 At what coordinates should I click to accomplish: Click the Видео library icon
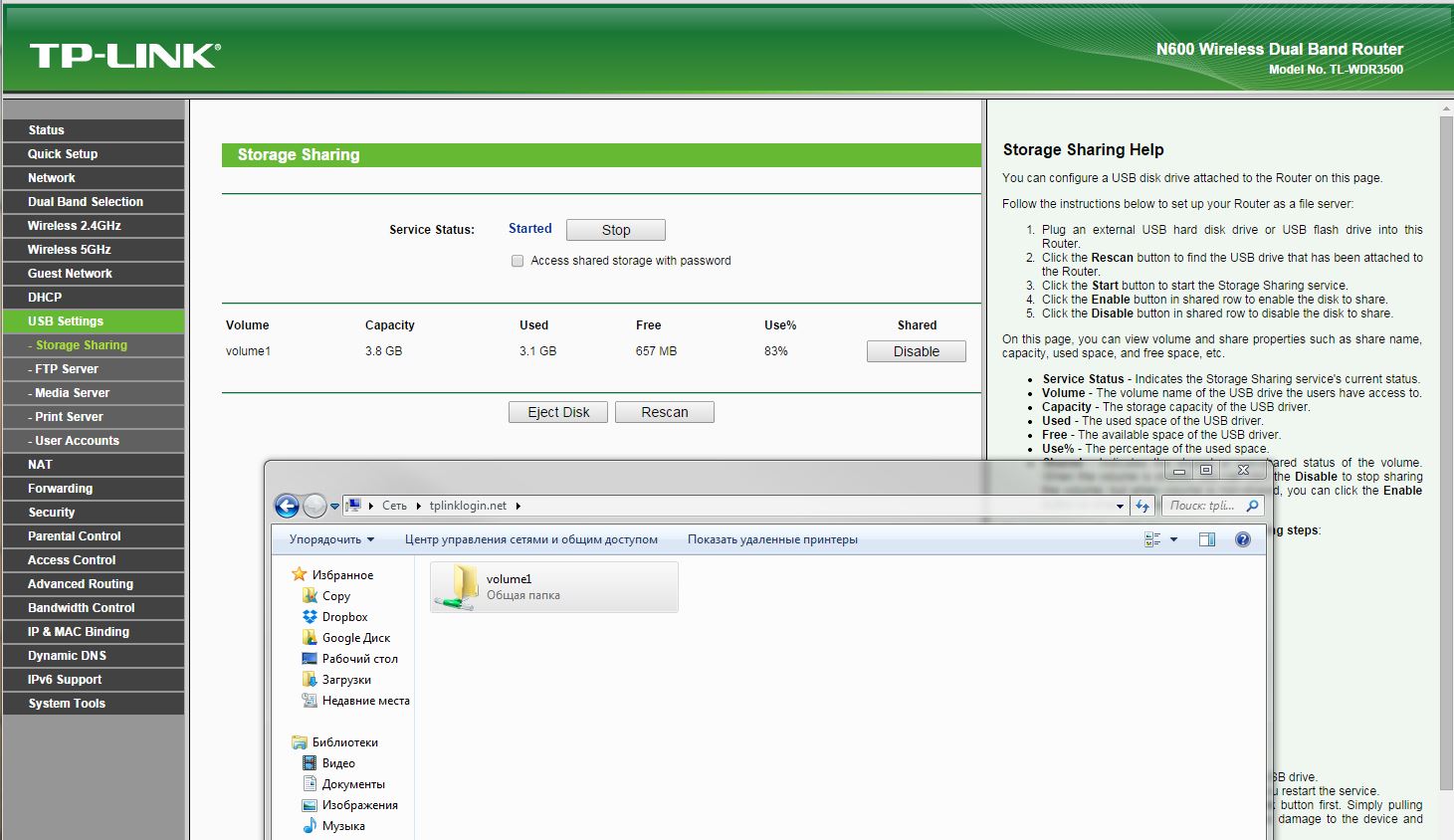(310, 762)
